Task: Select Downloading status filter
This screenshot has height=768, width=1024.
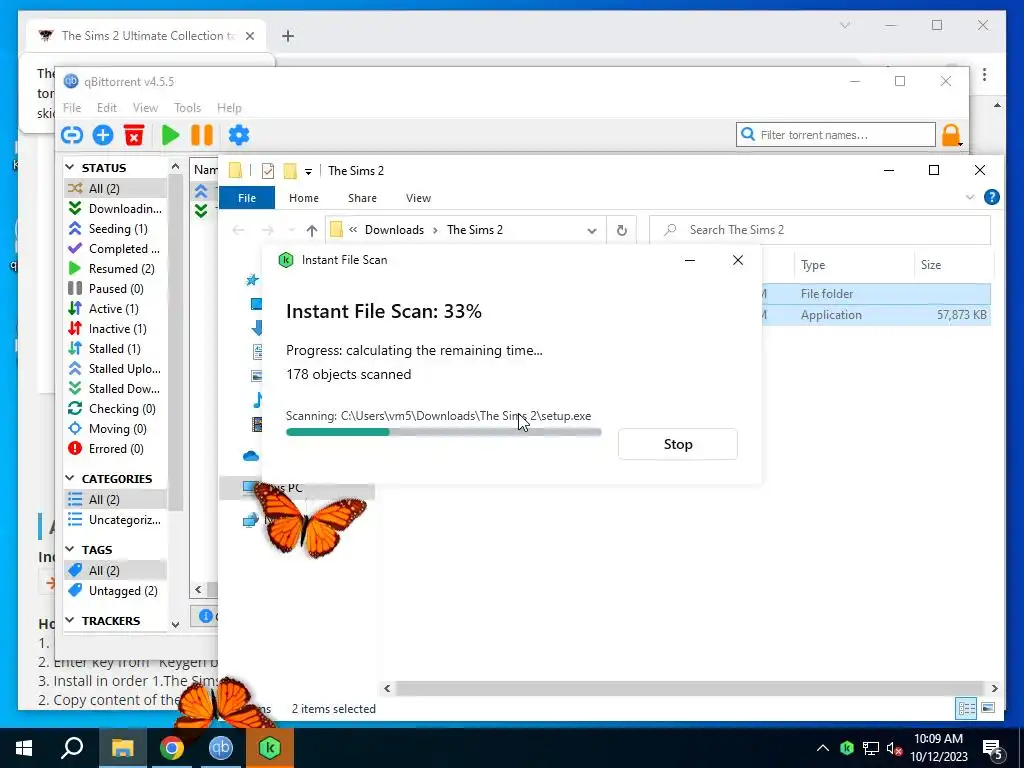Action: (x=116, y=208)
